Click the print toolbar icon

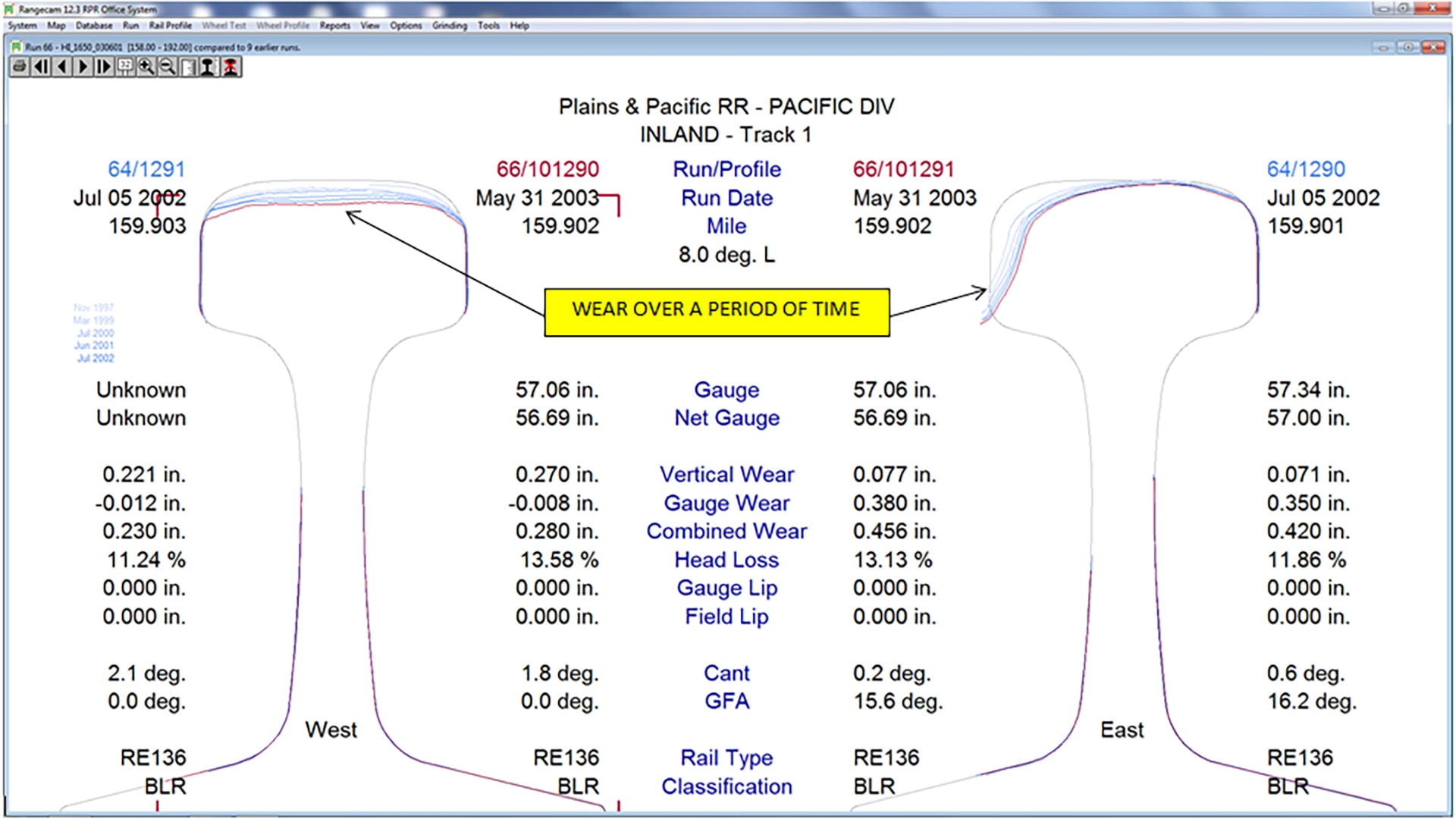pos(20,67)
